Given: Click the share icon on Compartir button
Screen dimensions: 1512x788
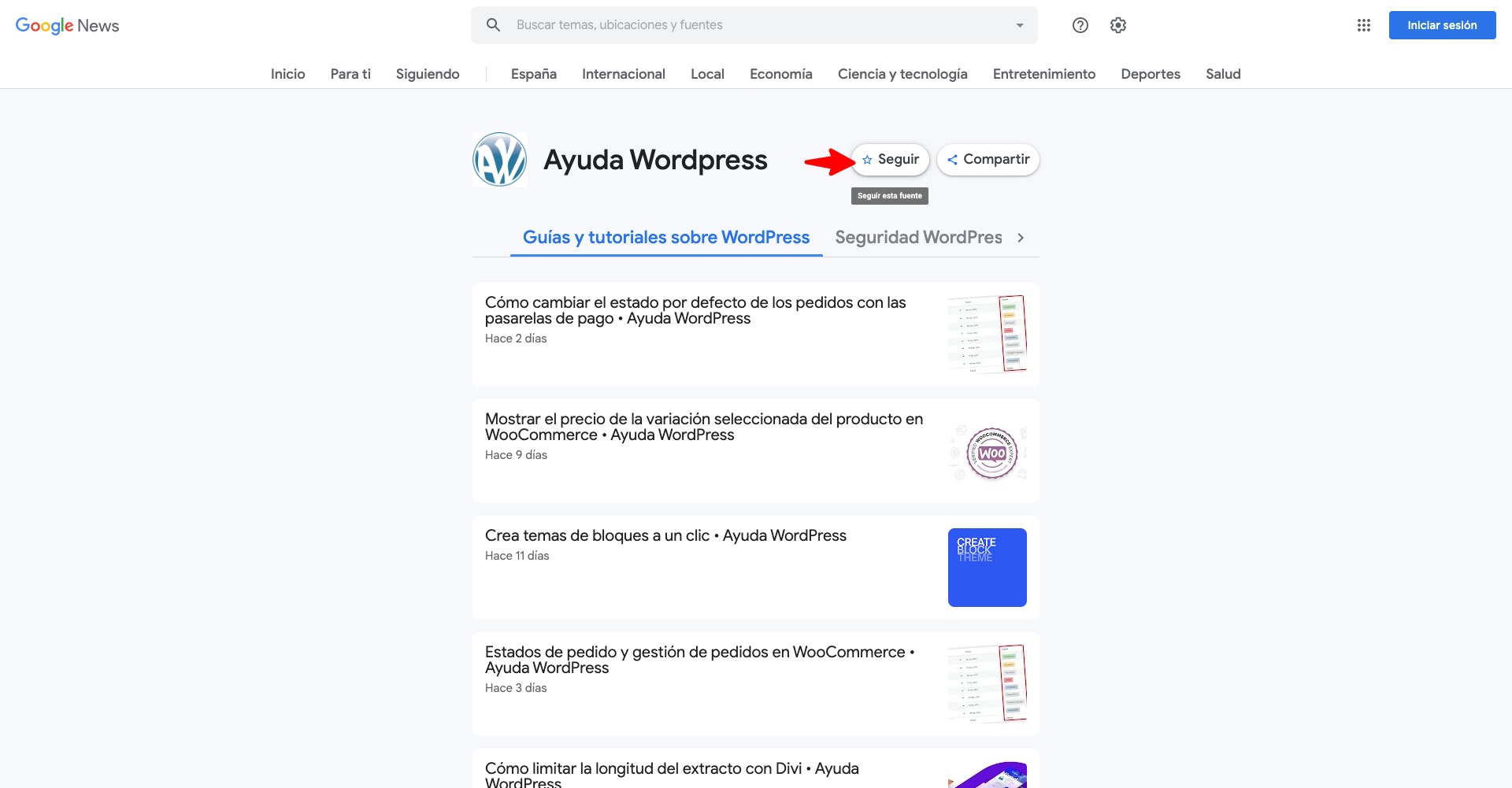Looking at the screenshot, I should 952,159.
